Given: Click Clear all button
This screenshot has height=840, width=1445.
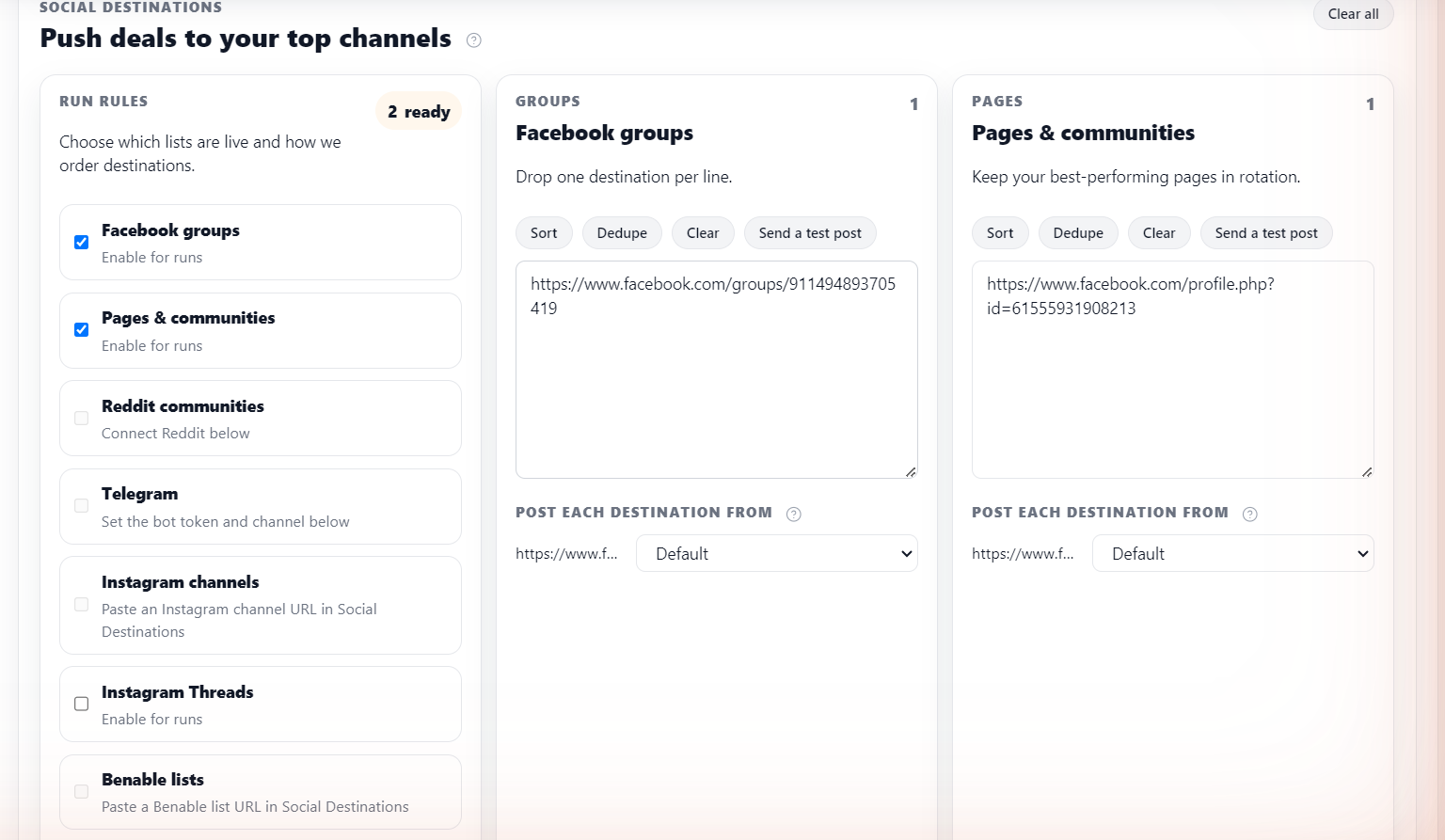Looking at the screenshot, I should tap(1353, 14).
